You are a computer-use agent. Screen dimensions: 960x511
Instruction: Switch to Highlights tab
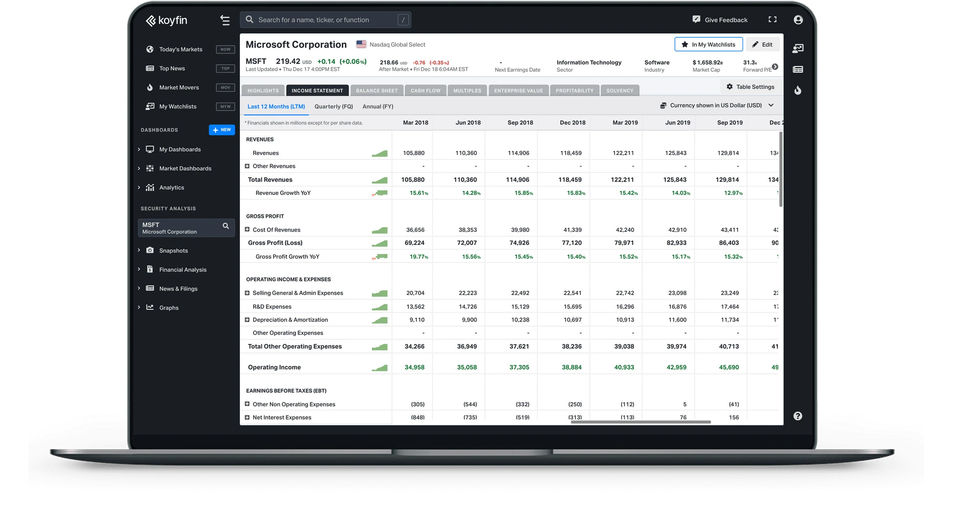[x=263, y=91]
